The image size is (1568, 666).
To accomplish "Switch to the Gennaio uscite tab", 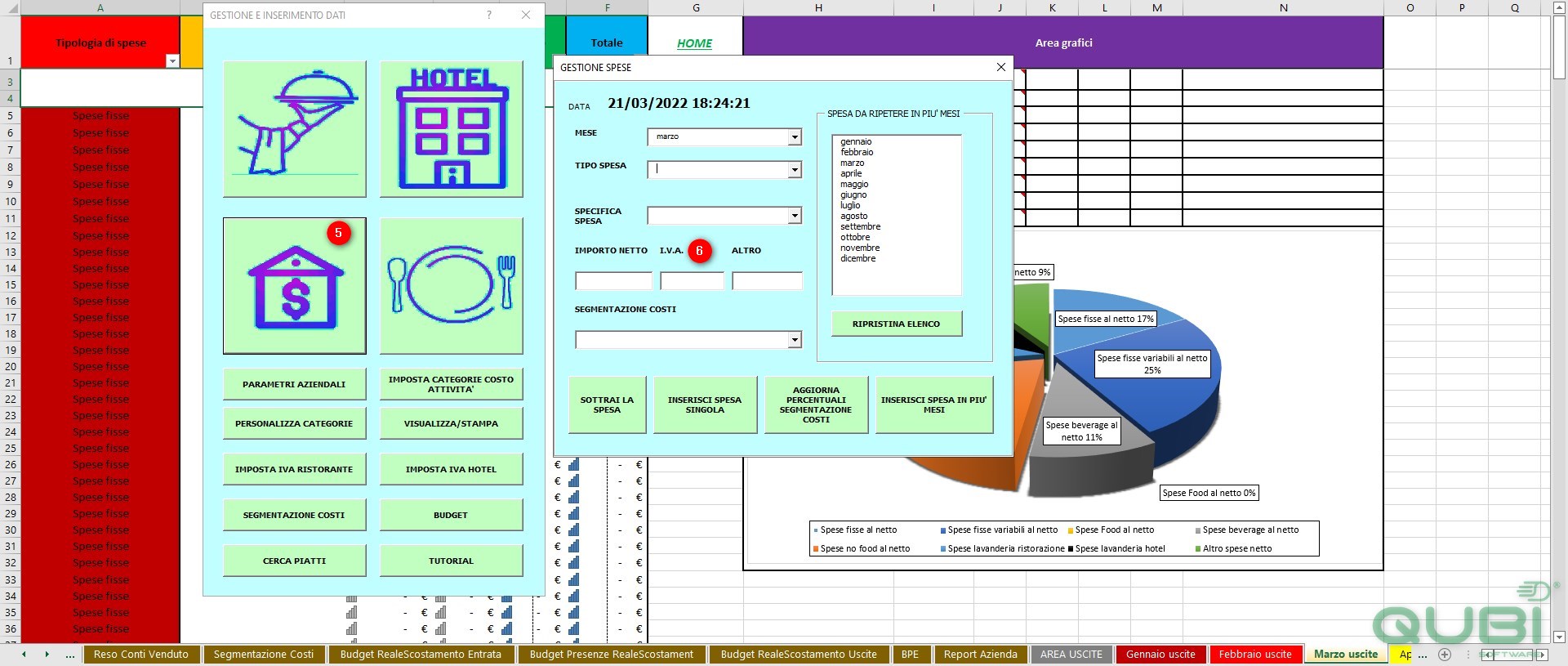I will (1160, 655).
